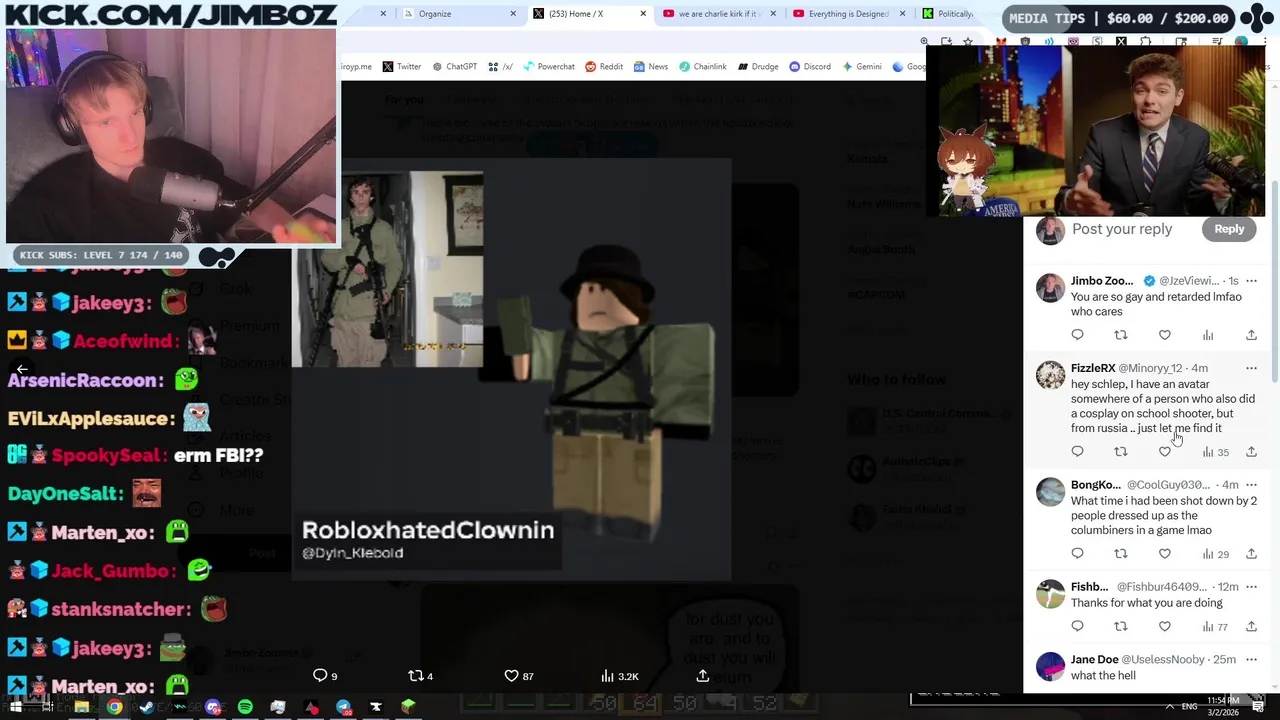Image resolution: width=1280 pixels, height=720 pixels.
Task: Like Fishb's comment
Action: pos(1164,626)
